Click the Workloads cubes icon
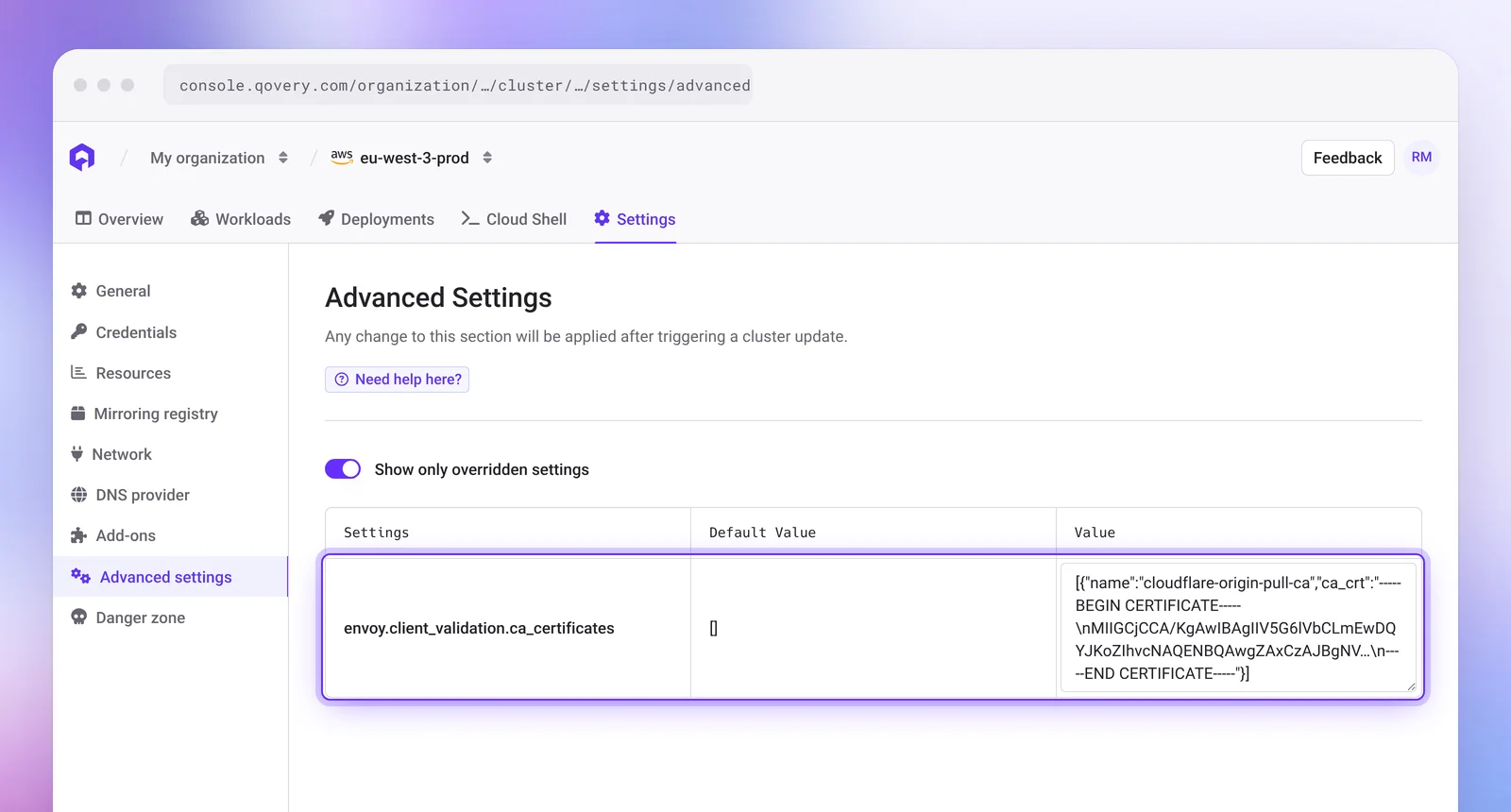 click(x=199, y=218)
